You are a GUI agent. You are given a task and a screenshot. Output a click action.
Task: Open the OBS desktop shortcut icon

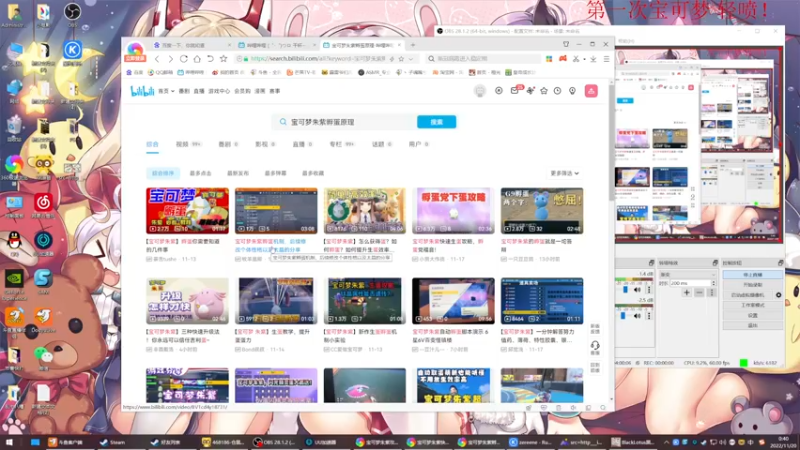(72, 14)
